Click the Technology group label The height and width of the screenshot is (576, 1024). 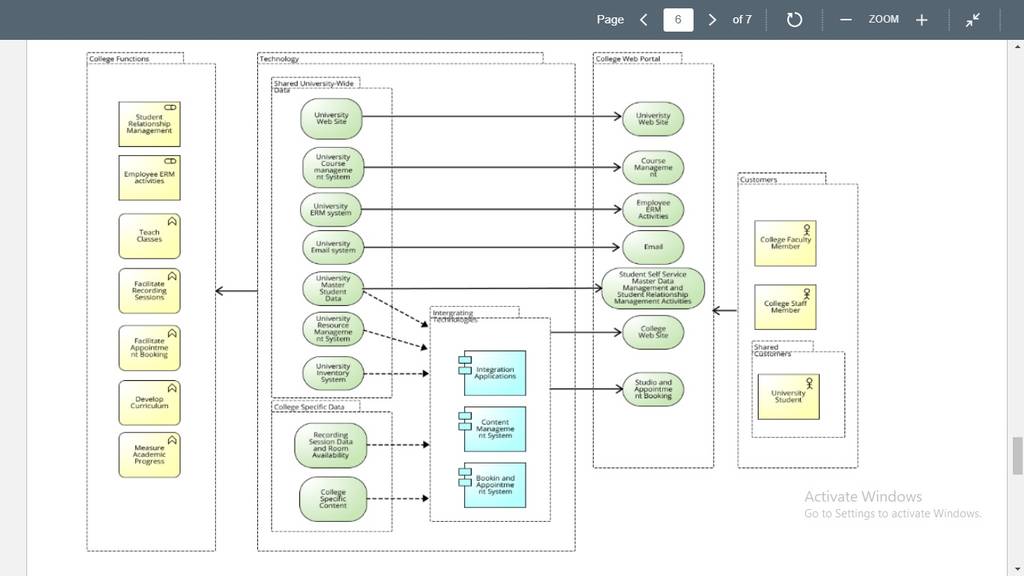point(279,59)
